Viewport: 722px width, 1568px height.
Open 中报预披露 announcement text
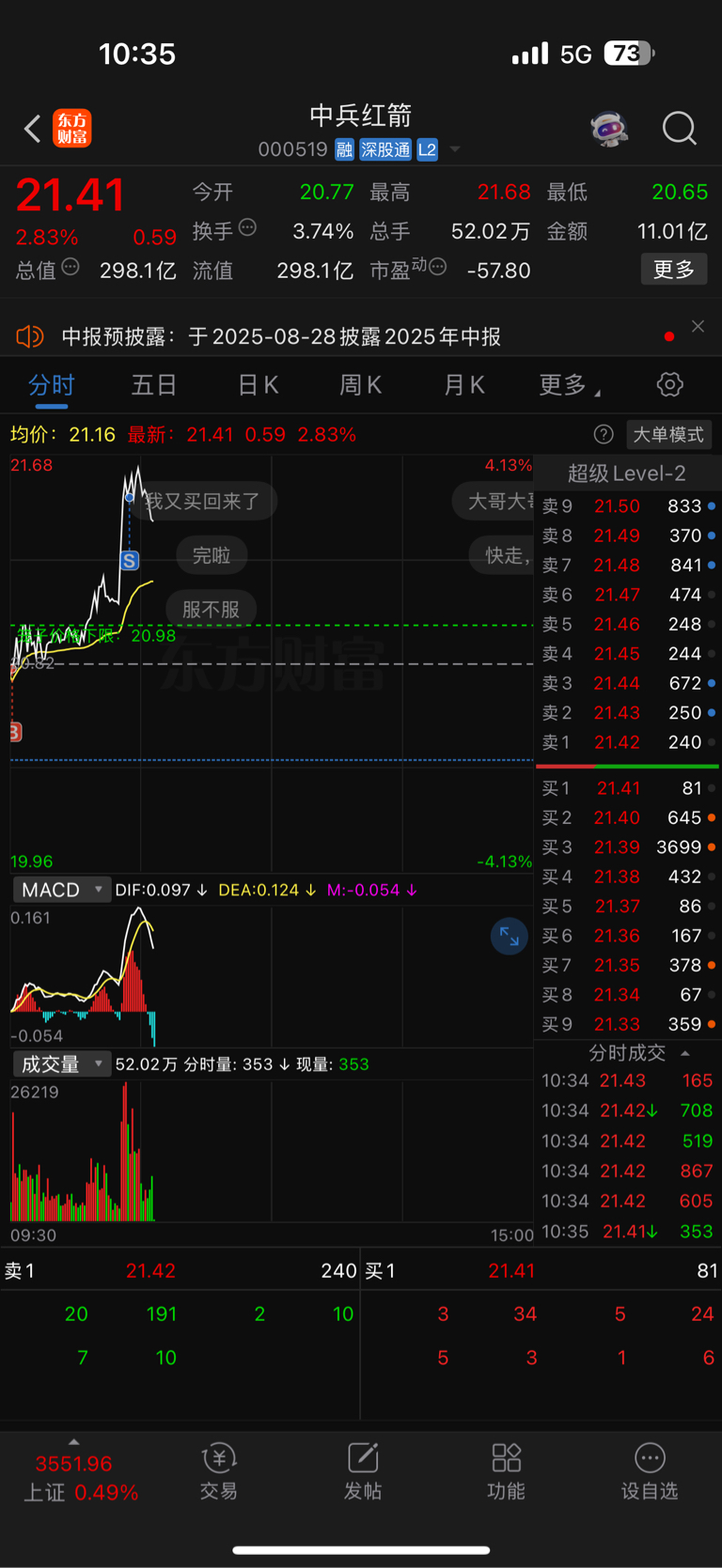click(281, 336)
